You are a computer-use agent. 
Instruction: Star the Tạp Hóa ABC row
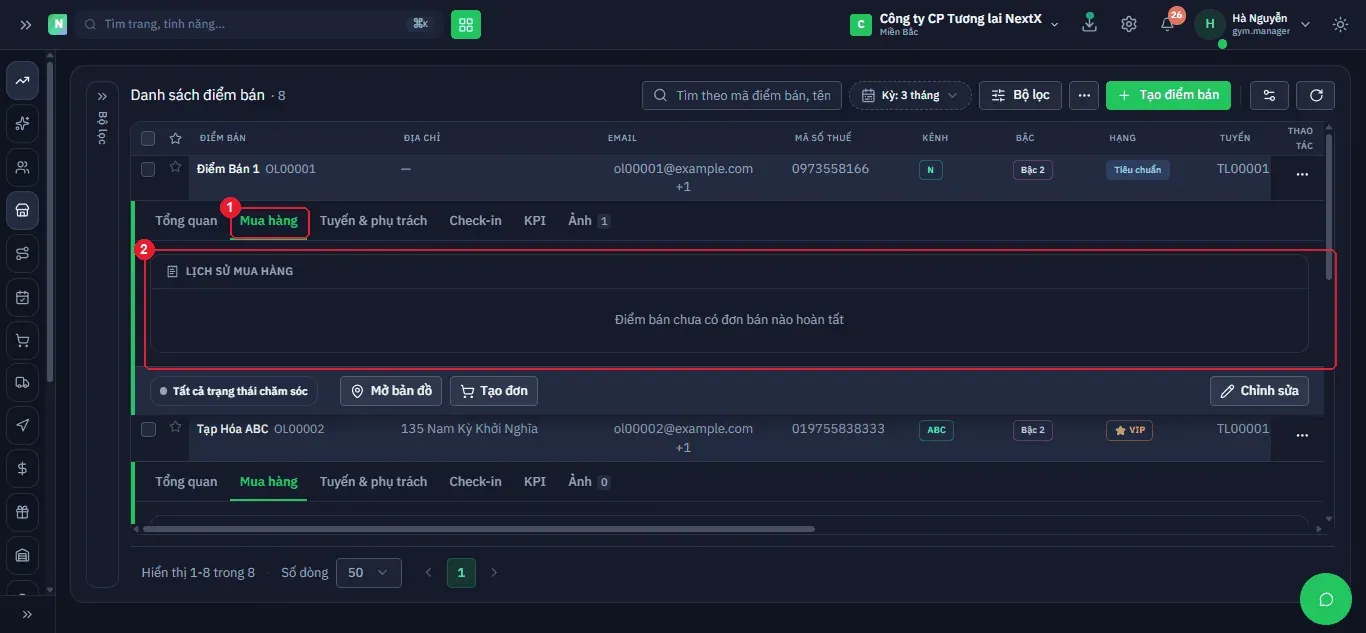pos(176,428)
